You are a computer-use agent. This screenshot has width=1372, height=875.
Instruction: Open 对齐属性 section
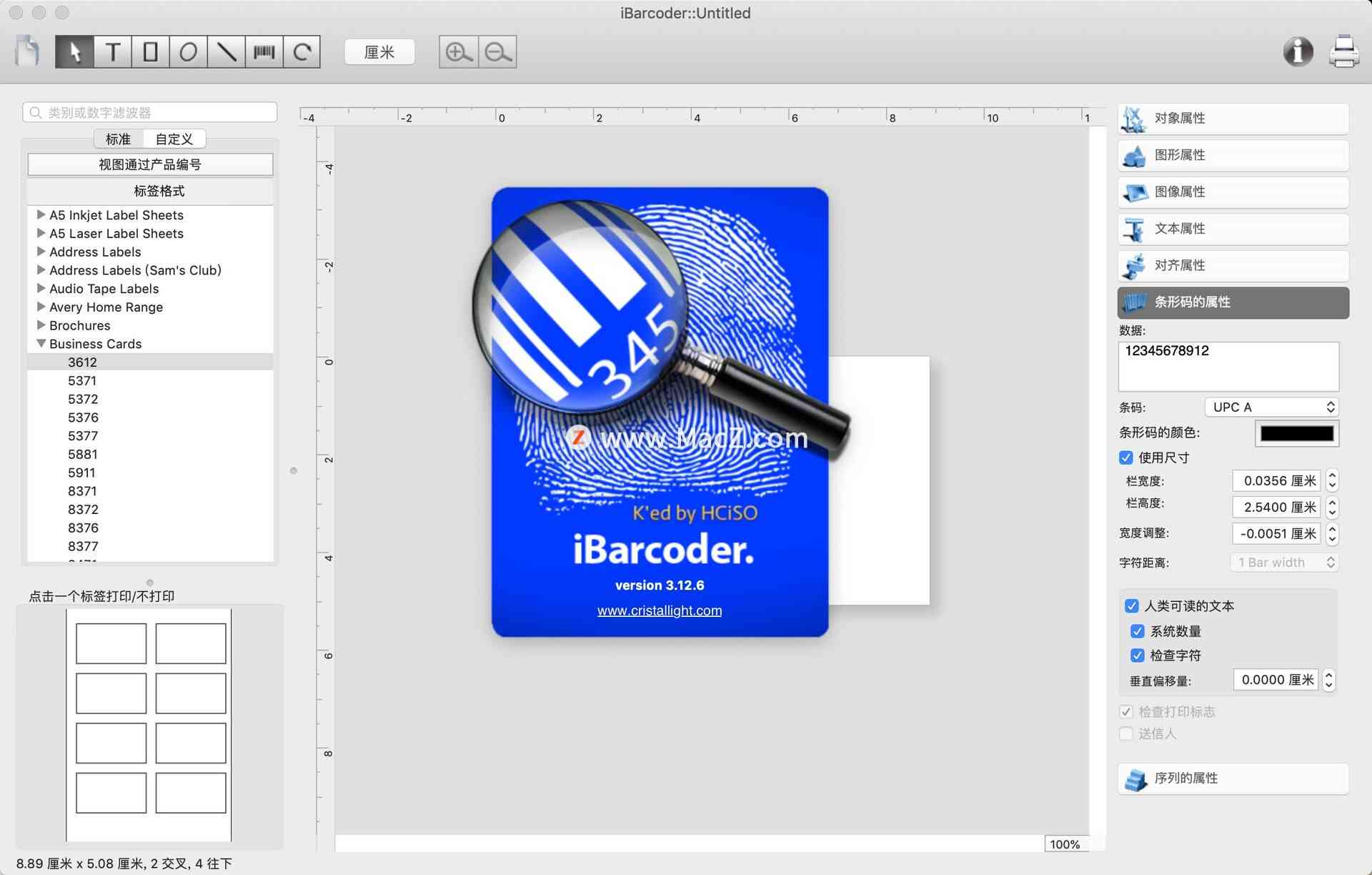tap(1233, 266)
